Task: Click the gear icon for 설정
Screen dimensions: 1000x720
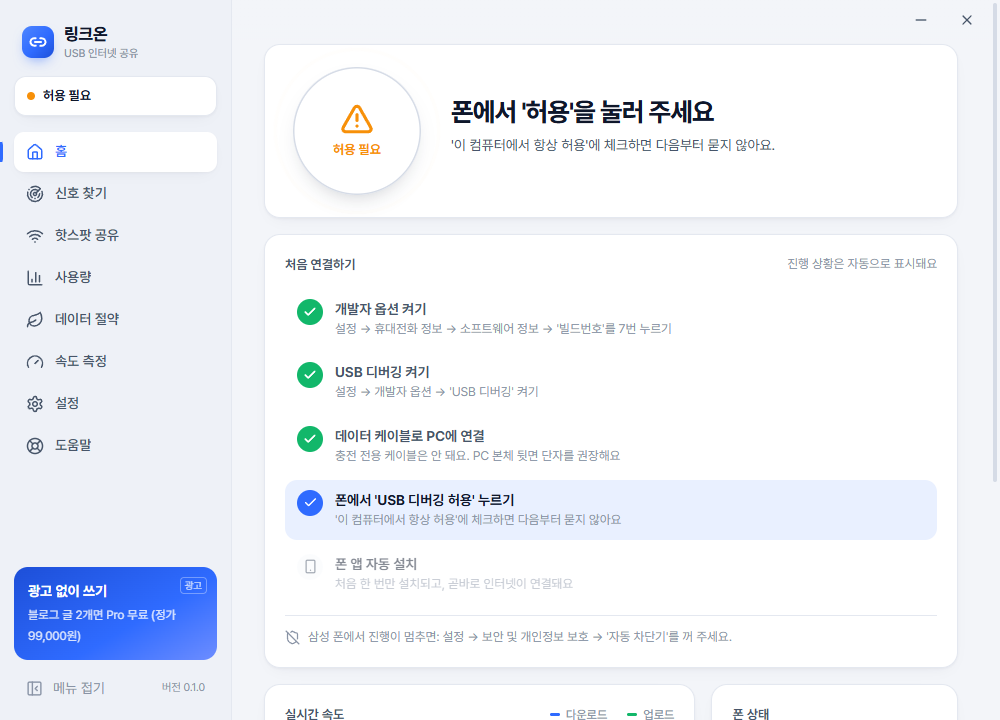Action: tap(35, 404)
